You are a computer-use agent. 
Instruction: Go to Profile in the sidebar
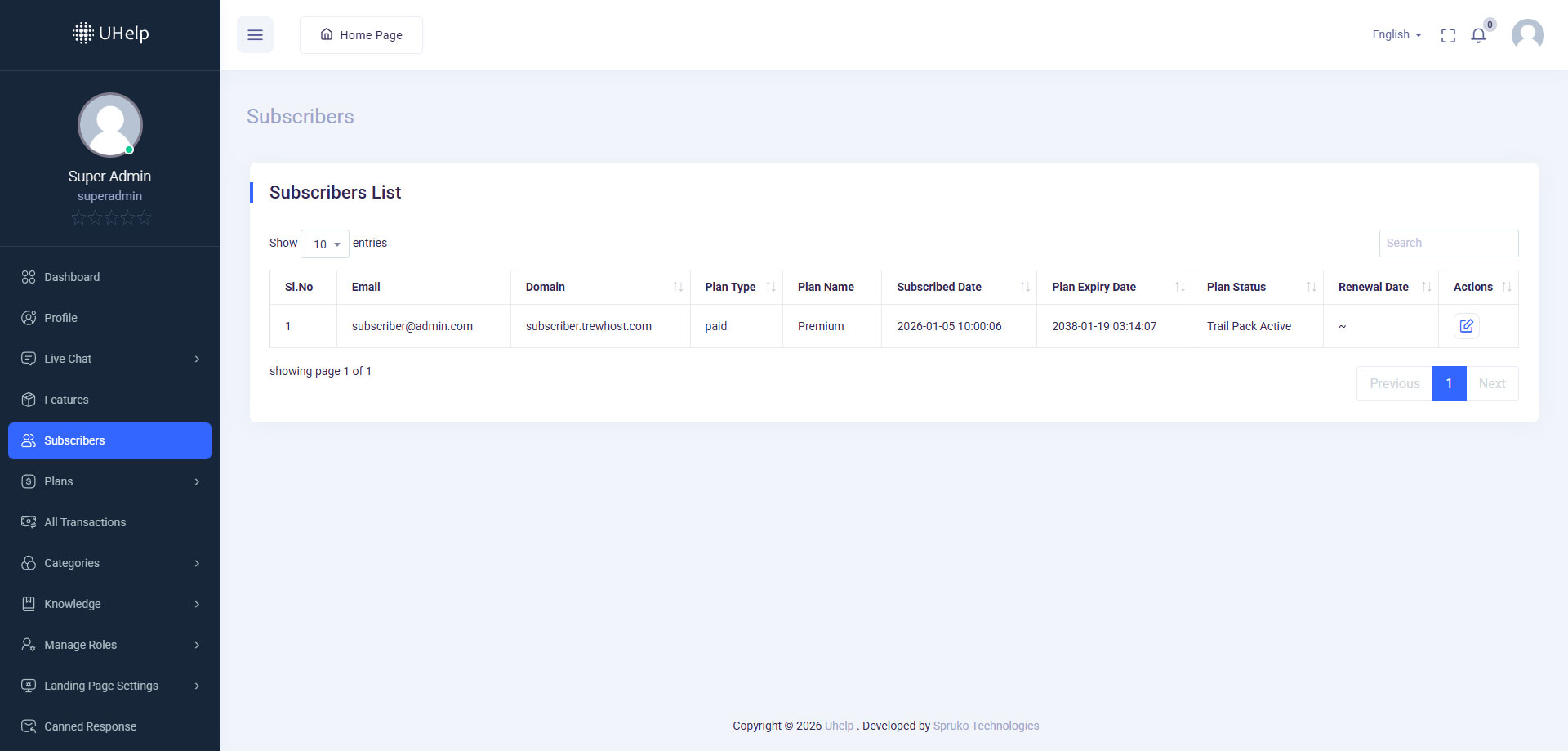(60, 318)
